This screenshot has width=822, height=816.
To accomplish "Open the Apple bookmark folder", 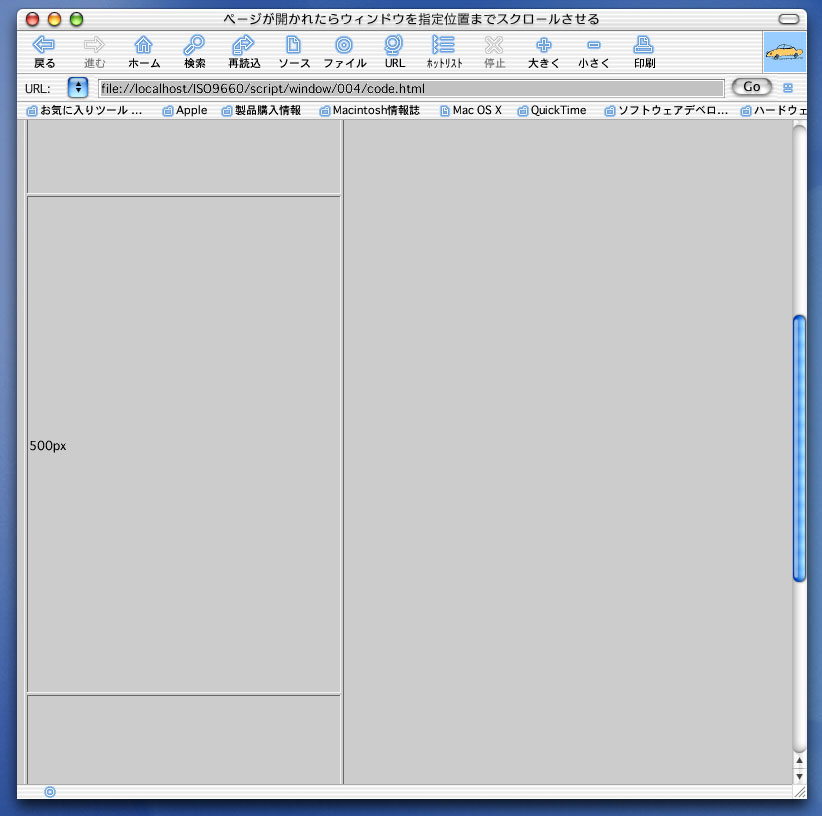I will tap(185, 111).
